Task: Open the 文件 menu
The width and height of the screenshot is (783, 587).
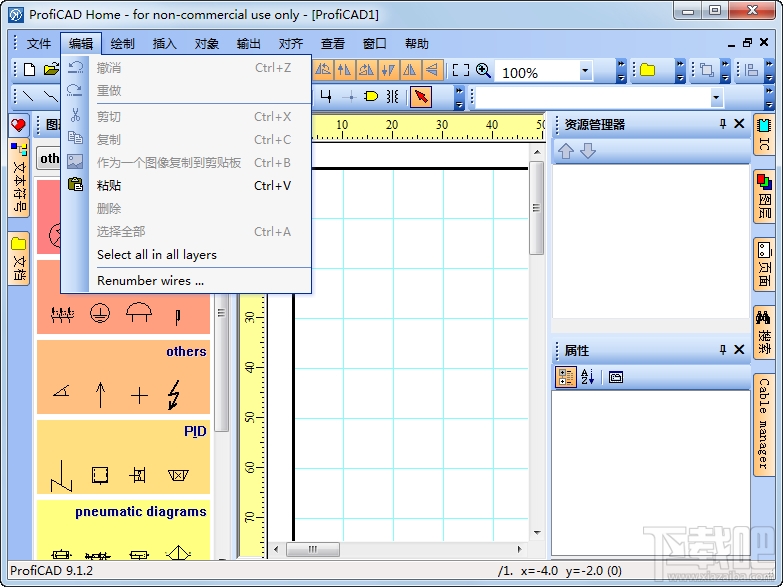Action: click(x=38, y=44)
